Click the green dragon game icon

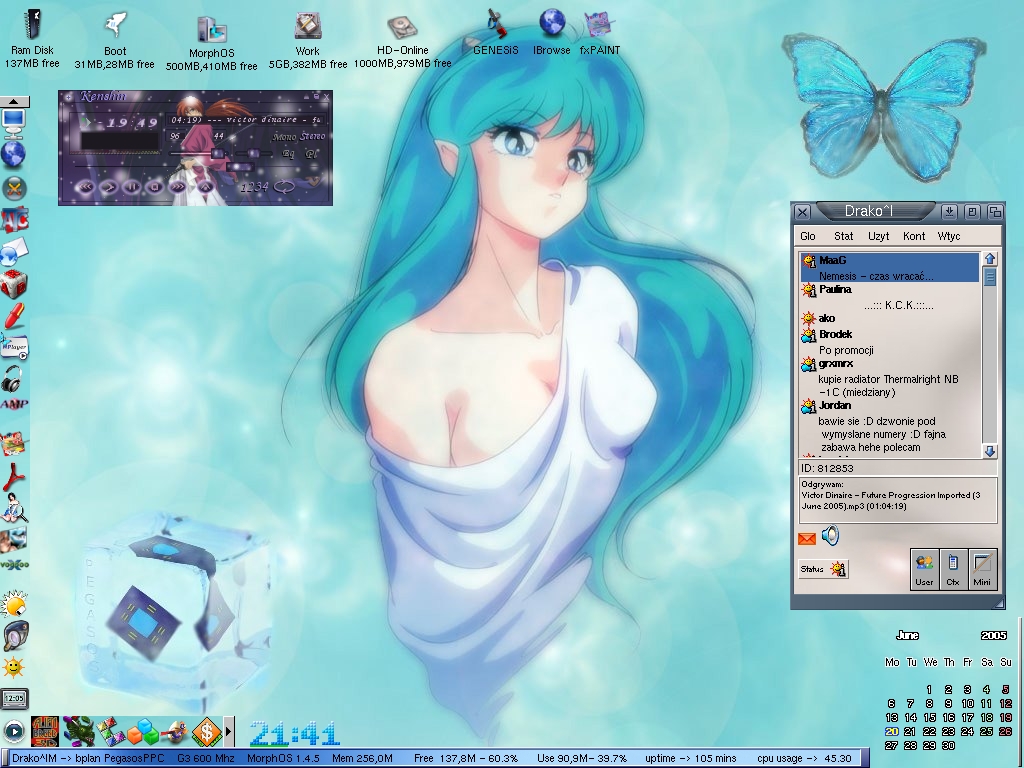pyautogui.click(x=78, y=731)
